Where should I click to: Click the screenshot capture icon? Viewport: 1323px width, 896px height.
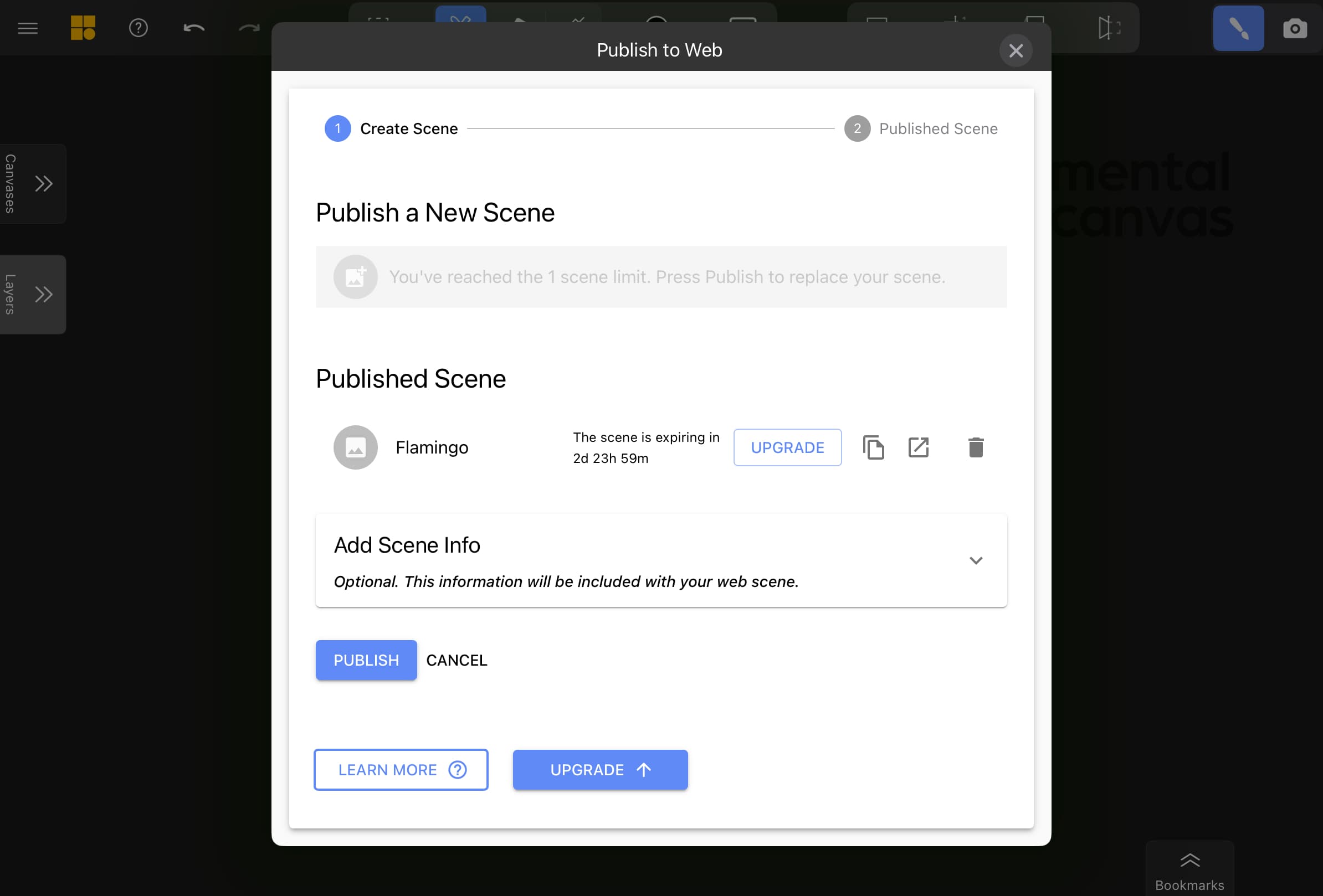(x=1294, y=27)
